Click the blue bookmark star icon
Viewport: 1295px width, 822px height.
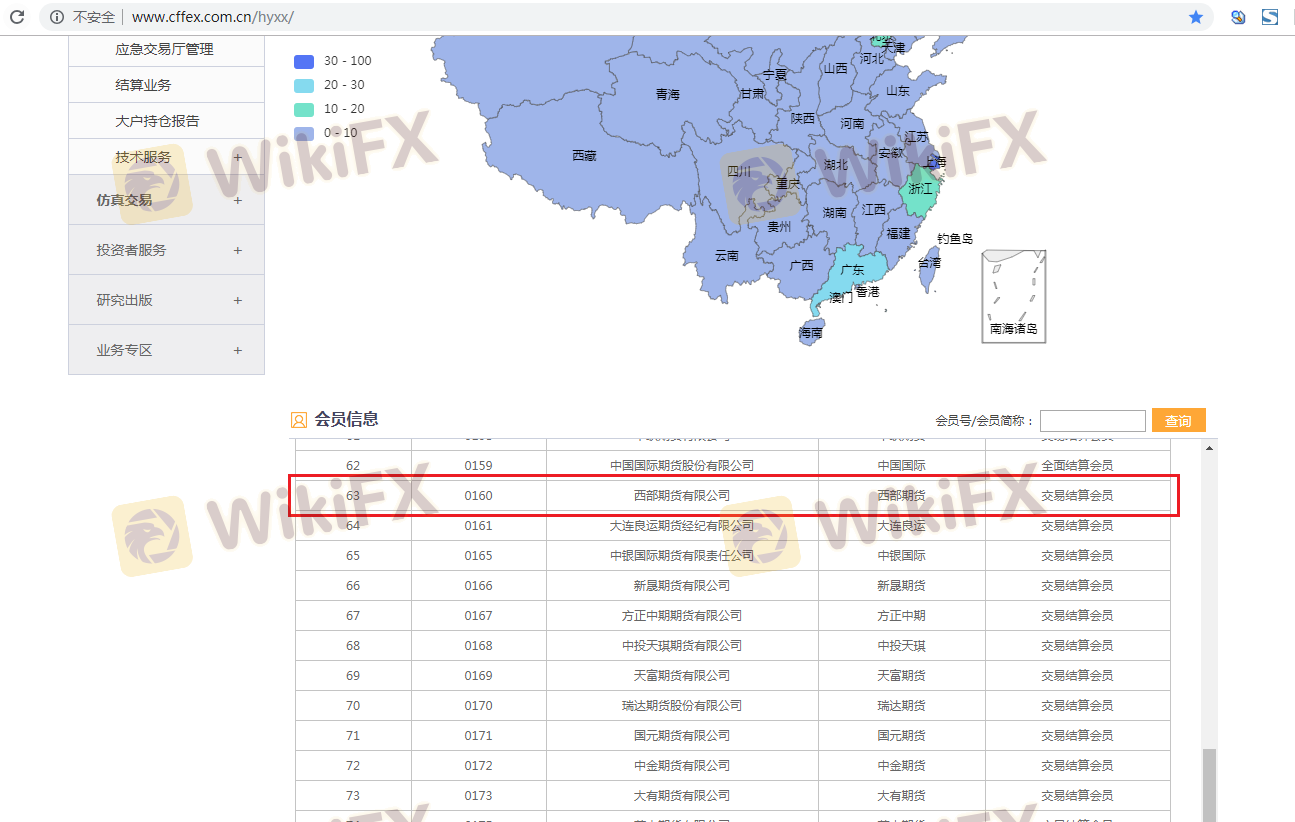click(1195, 17)
